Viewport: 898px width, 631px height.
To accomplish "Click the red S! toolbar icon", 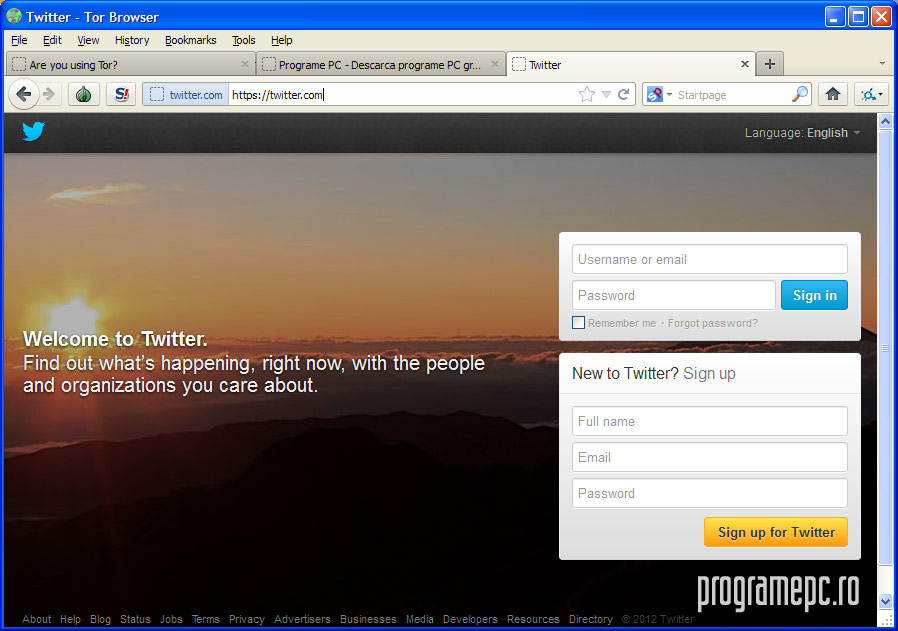I will click(x=121, y=94).
